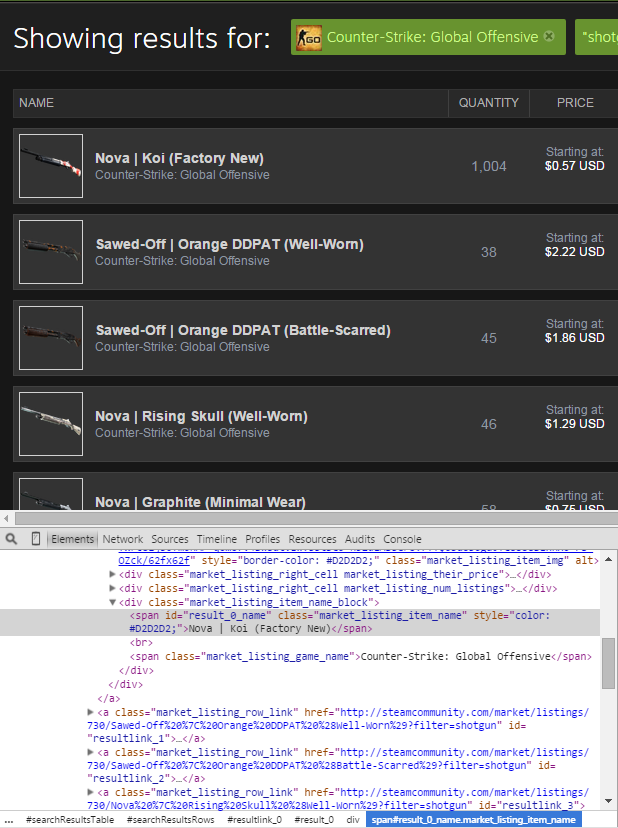Expand the resultlink_2 anchor node

[90, 752]
